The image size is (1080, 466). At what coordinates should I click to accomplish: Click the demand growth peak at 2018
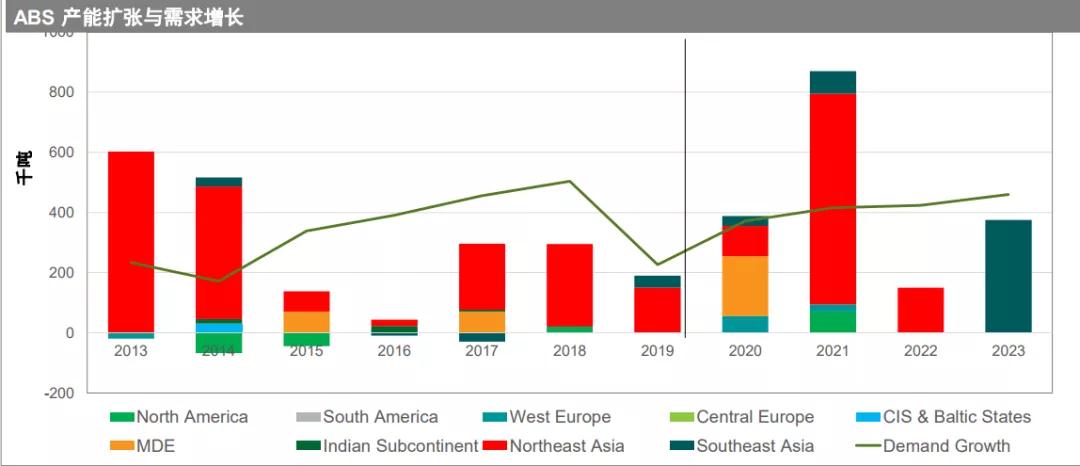tap(570, 181)
